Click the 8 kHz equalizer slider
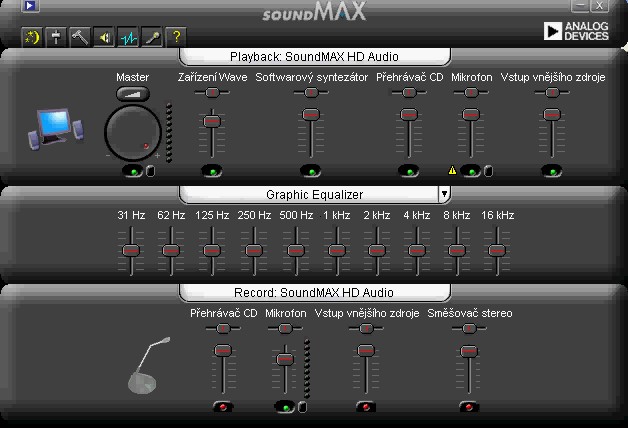 (x=457, y=251)
